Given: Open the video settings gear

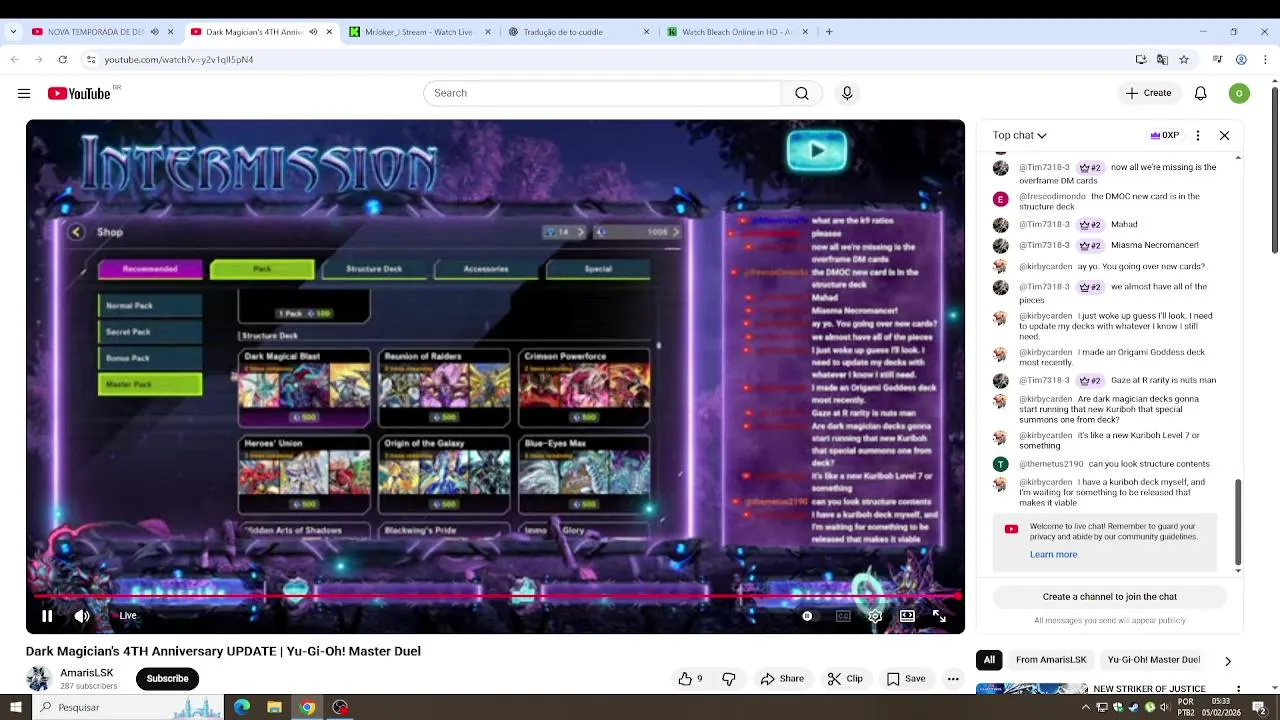Looking at the screenshot, I should 875,616.
